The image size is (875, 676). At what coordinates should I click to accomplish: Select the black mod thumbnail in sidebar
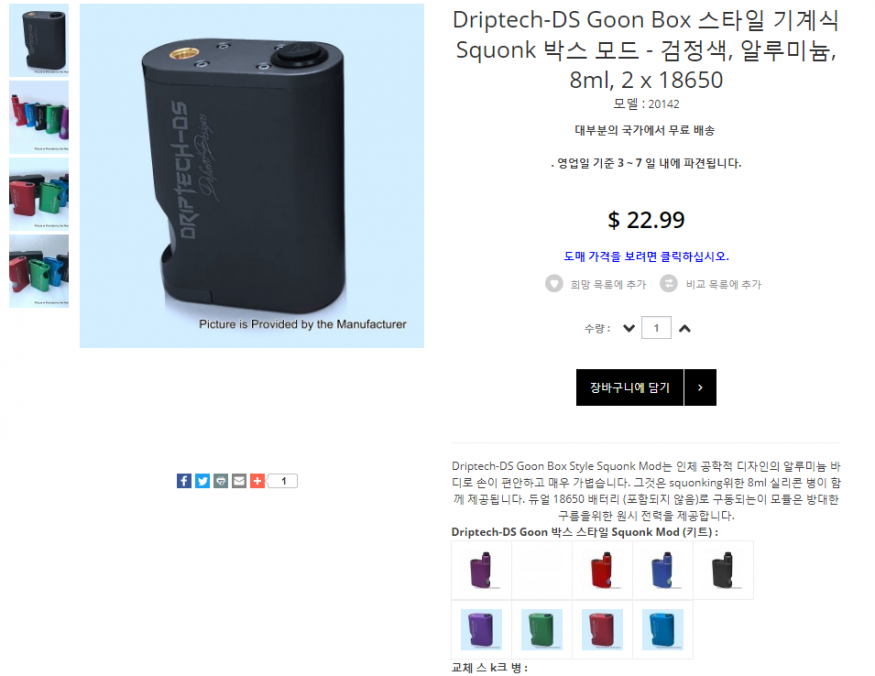(39, 40)
